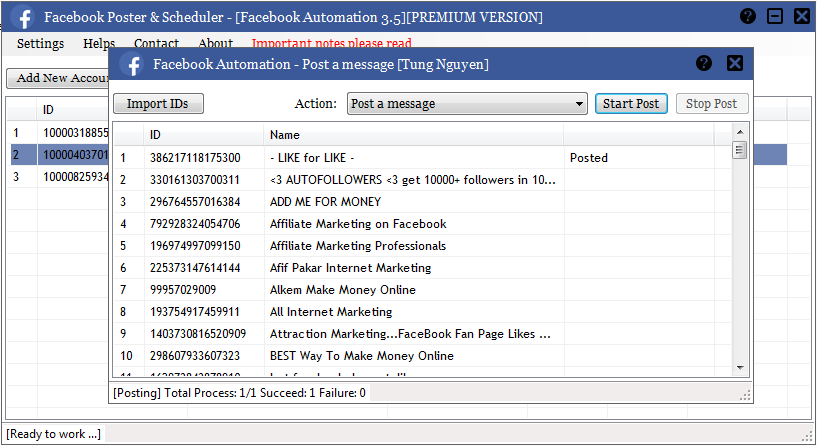Close the Post a message dialog

[735, 63]
